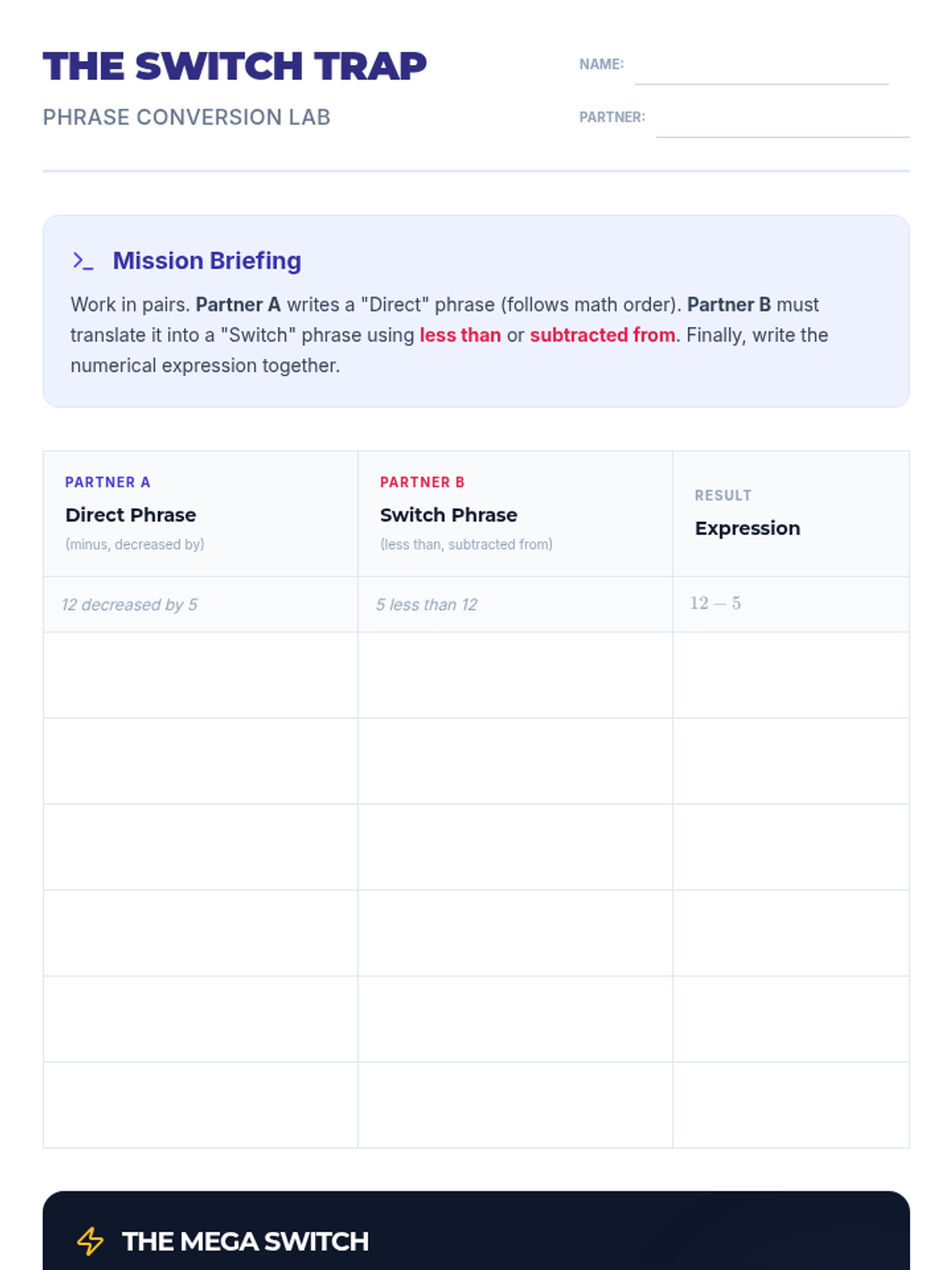952x1270 pixels.
Task: Click the example cell '5 less than 12'
Action: pyautogui.click(x=426, y=605)
